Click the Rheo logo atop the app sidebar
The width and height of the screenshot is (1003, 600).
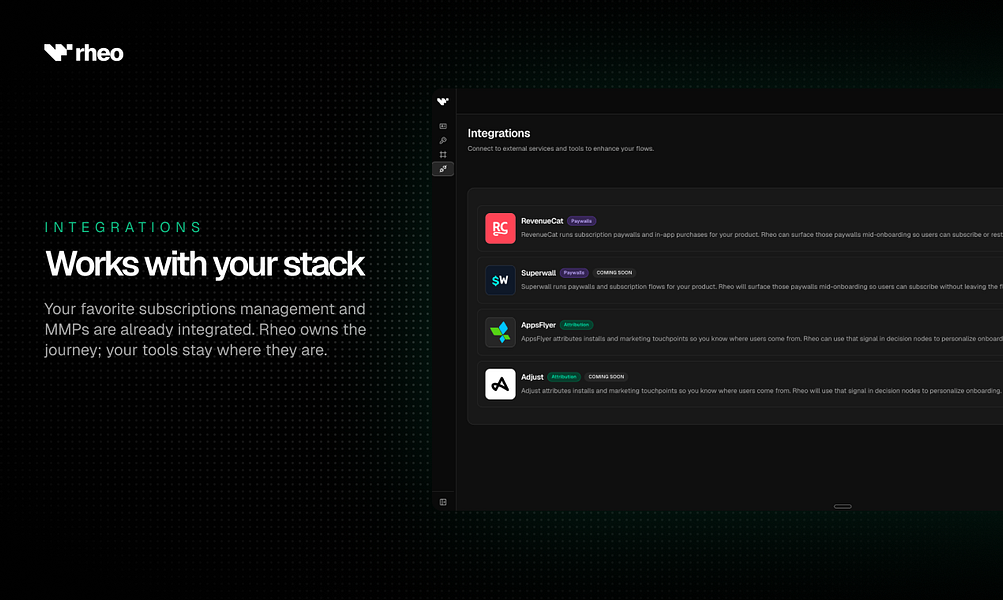click(443, 101)
